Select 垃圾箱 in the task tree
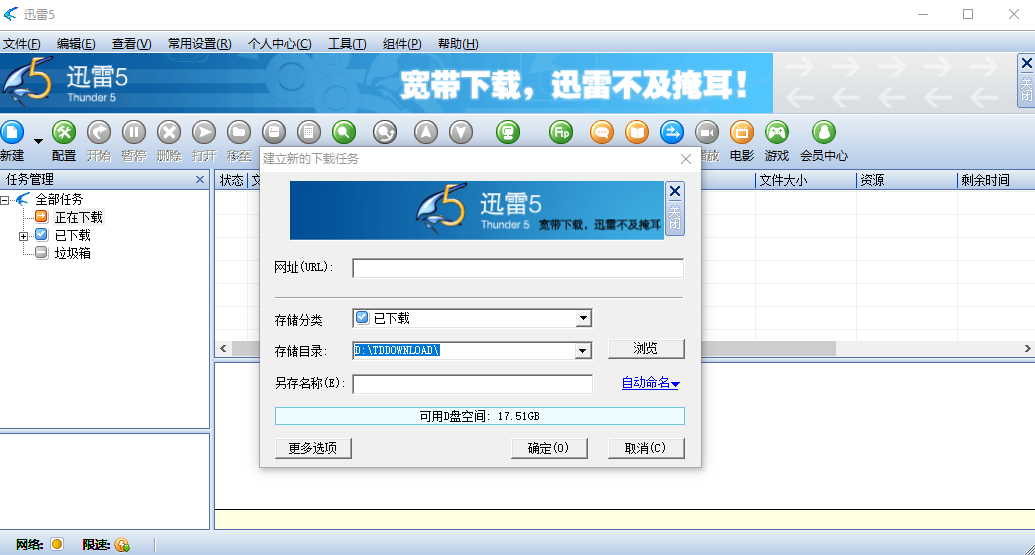Screen dimensions: 1035x555 pos(73,253)
